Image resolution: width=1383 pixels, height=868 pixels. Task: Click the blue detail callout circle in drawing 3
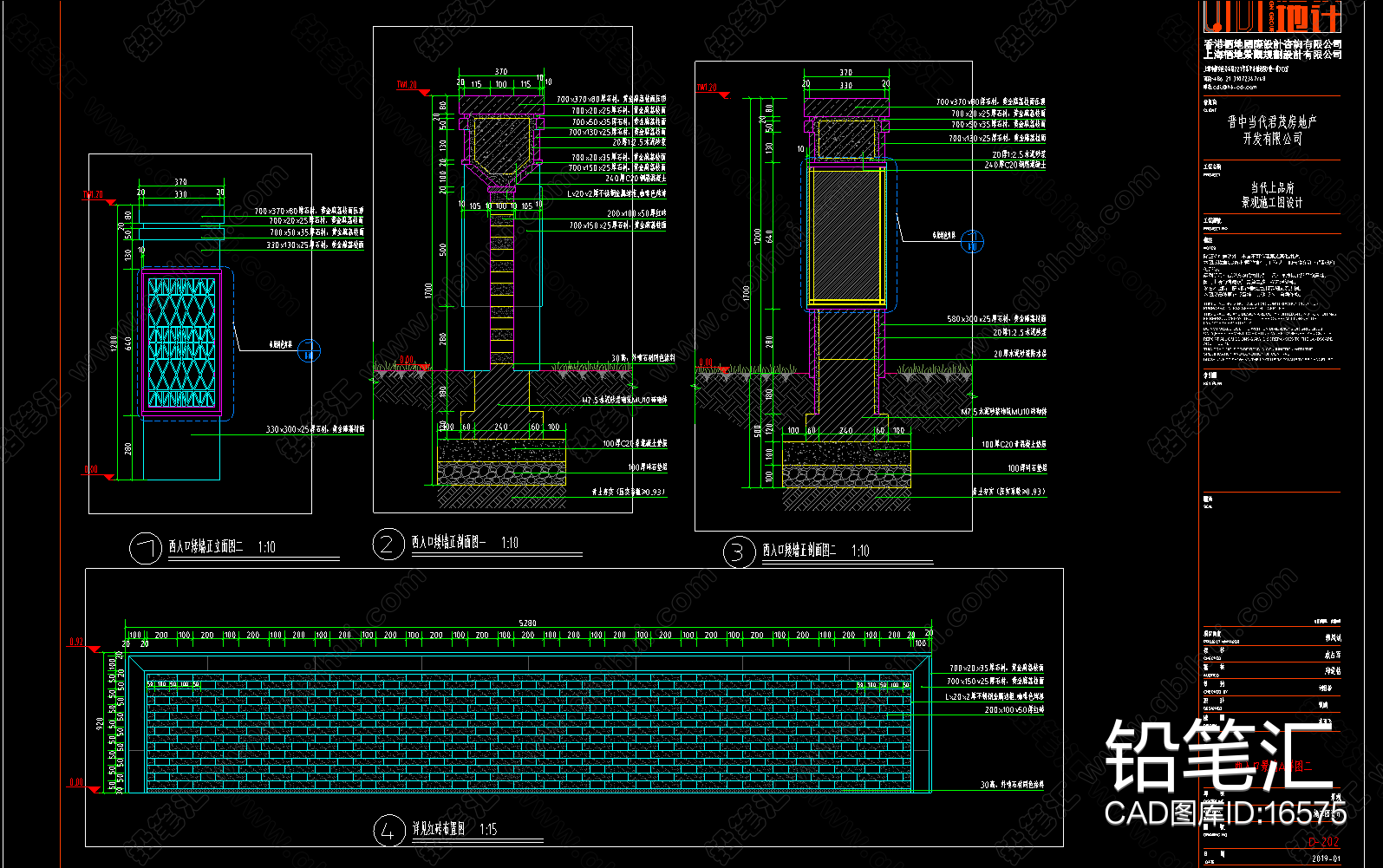click(x=972, y=242)
